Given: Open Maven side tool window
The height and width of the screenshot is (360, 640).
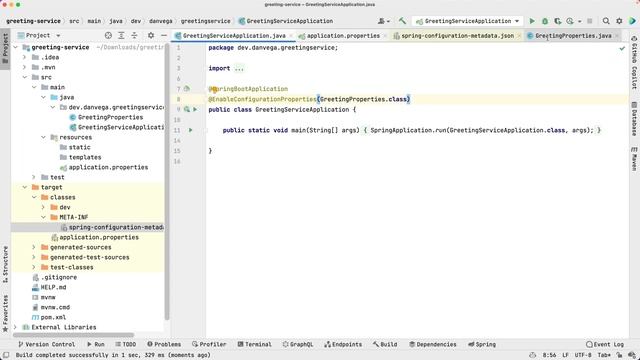Looking at the screenshot, I should (634, 159).
